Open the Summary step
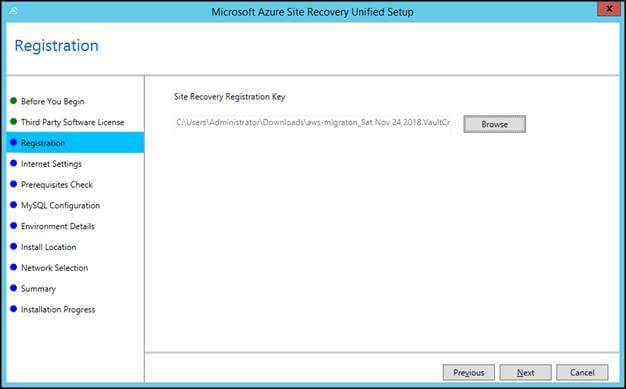This screenshot has height=389, width=626. [38, 289]
